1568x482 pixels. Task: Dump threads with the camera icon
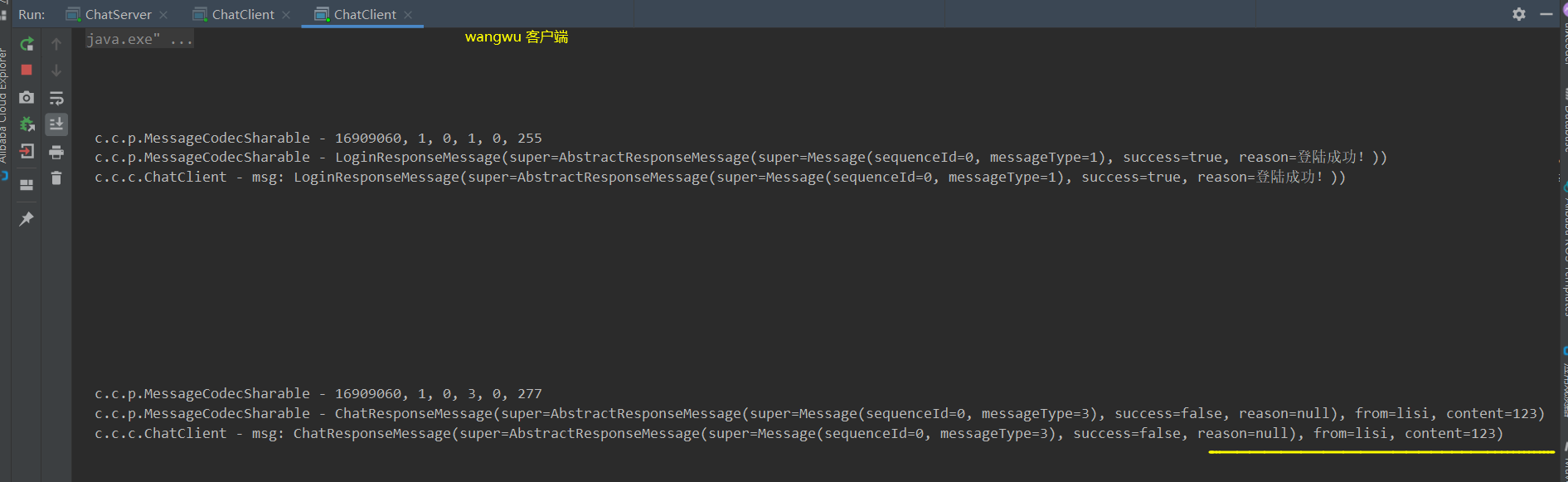[27, 98]
